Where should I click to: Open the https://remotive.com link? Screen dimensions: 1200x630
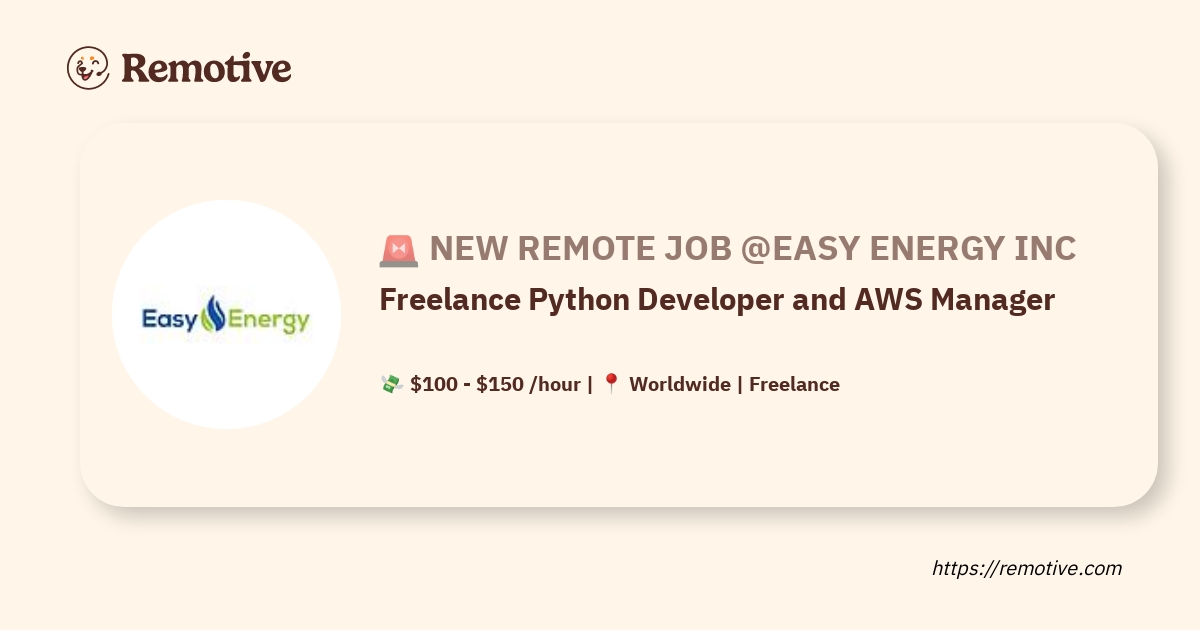click(x=1027, y=568)
